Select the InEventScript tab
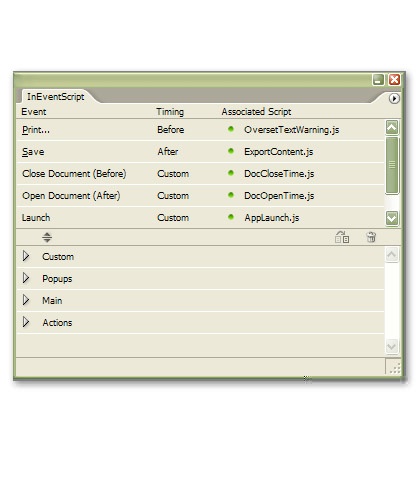 pyautogui.click(x=56, y=97)
